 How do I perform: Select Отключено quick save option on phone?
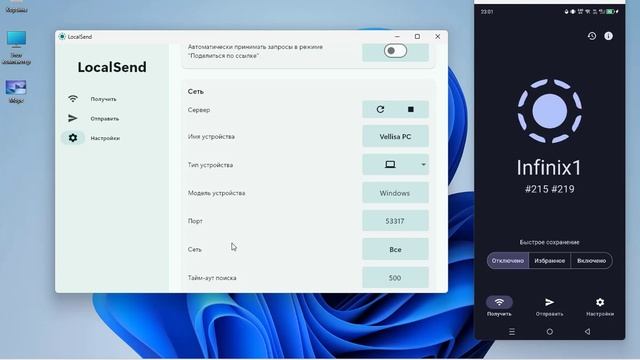[x=508, y=260]
